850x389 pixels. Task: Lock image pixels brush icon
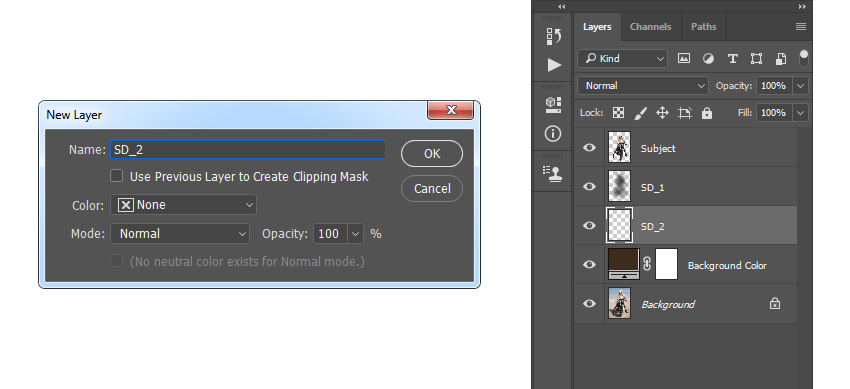640,113
